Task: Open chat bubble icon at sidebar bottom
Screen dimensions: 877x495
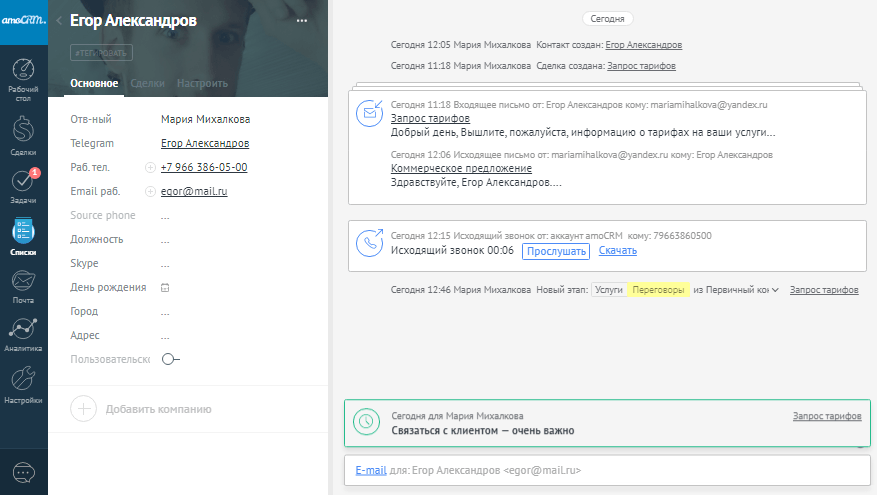Action: 23,471
